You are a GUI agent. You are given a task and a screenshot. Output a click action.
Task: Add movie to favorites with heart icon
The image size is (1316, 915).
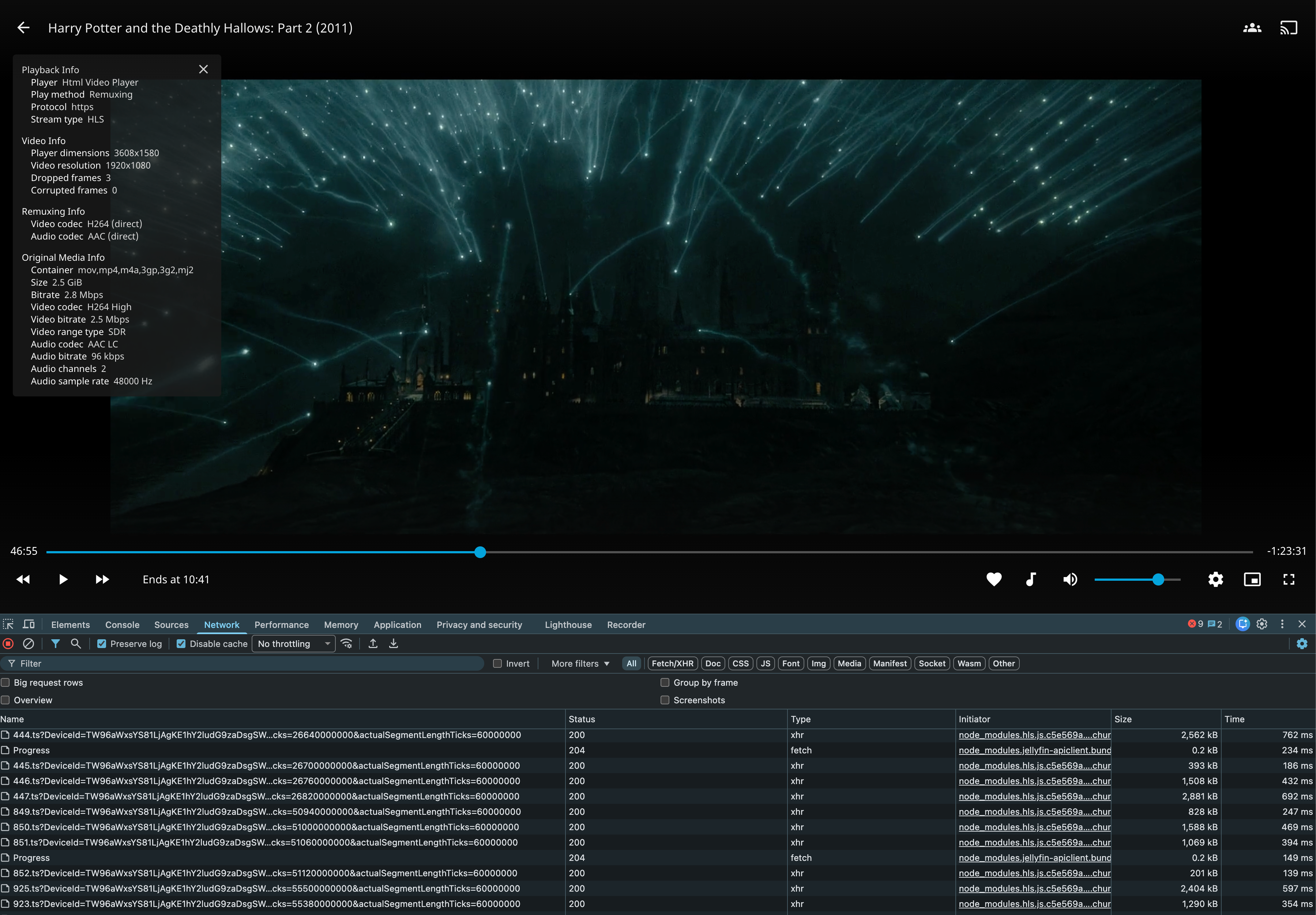(994, 579)
